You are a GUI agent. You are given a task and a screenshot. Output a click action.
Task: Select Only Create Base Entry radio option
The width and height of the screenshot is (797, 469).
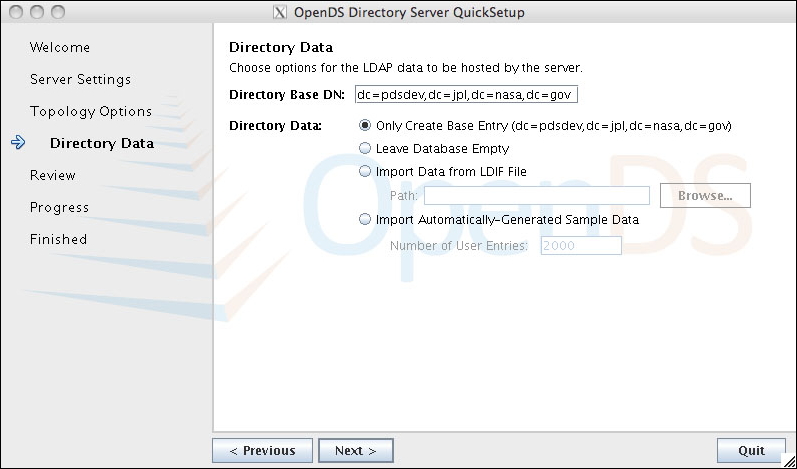(365, 126)
